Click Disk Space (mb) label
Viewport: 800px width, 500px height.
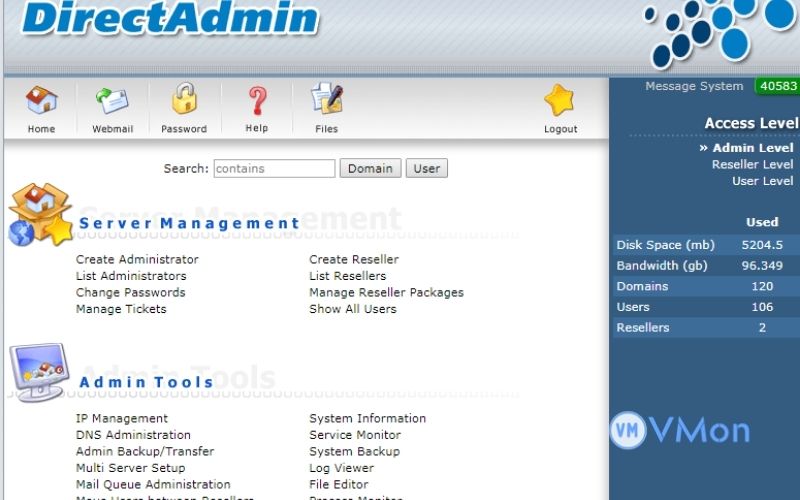665,245
